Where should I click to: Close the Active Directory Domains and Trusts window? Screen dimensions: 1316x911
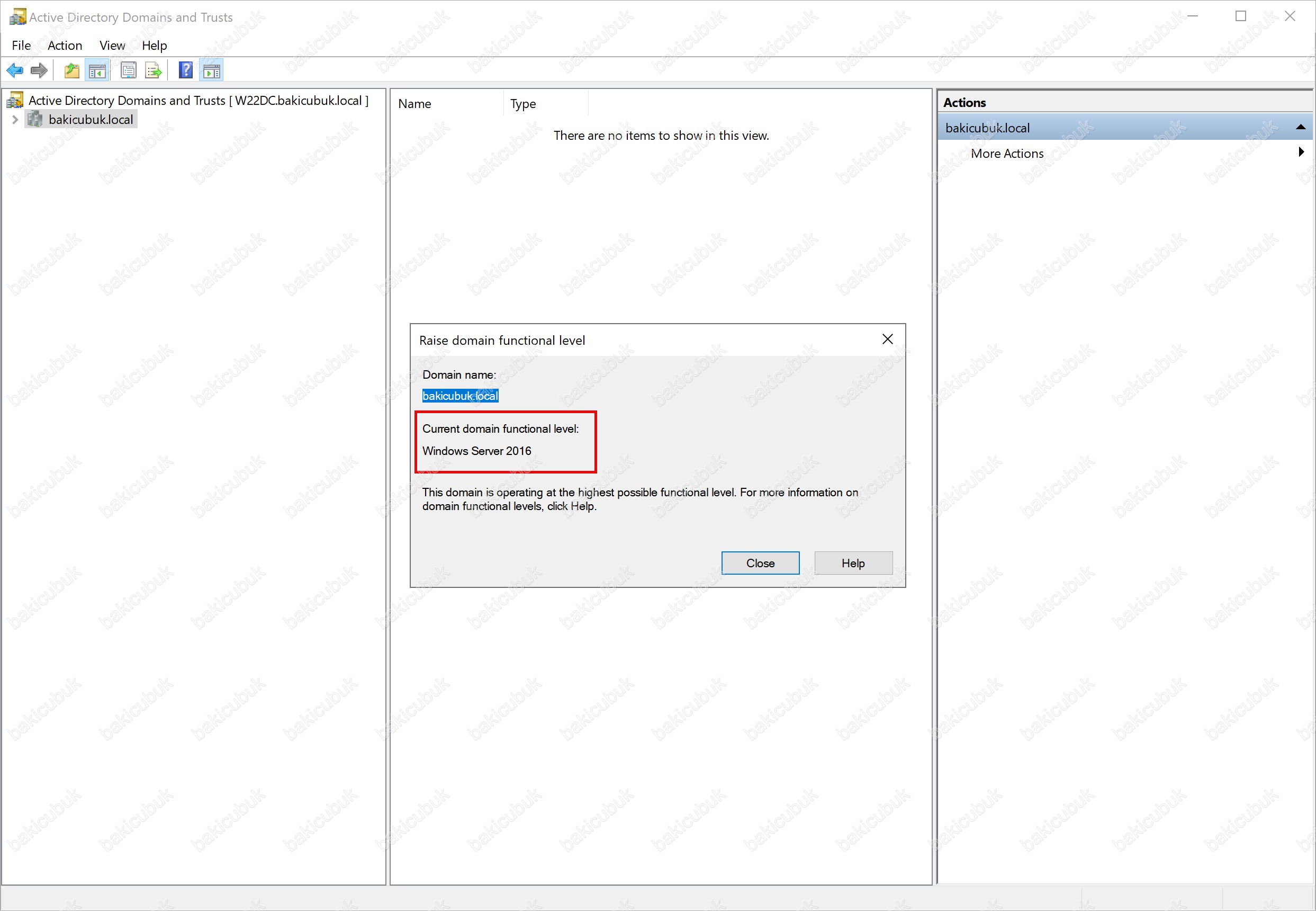point(1290,16)
